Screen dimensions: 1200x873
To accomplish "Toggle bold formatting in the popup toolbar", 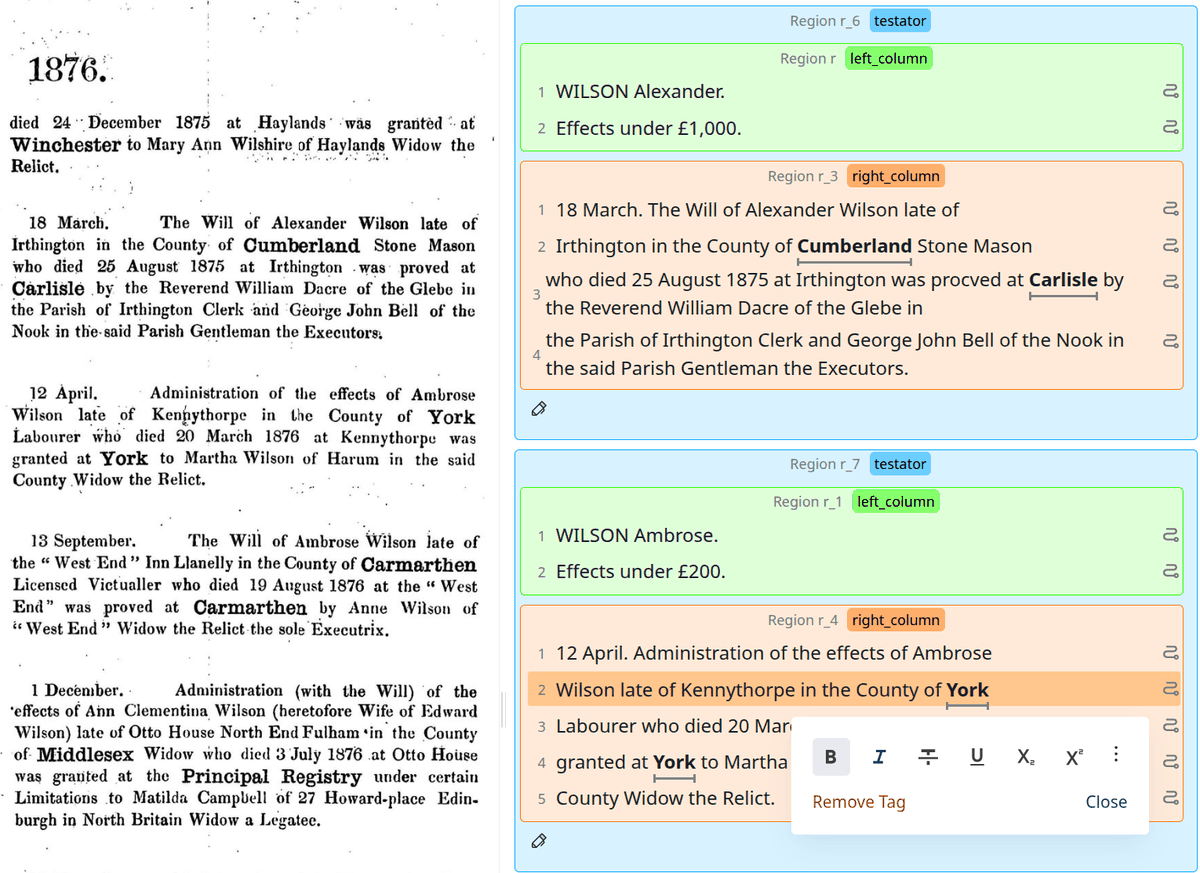I will (x=831, y=757).
